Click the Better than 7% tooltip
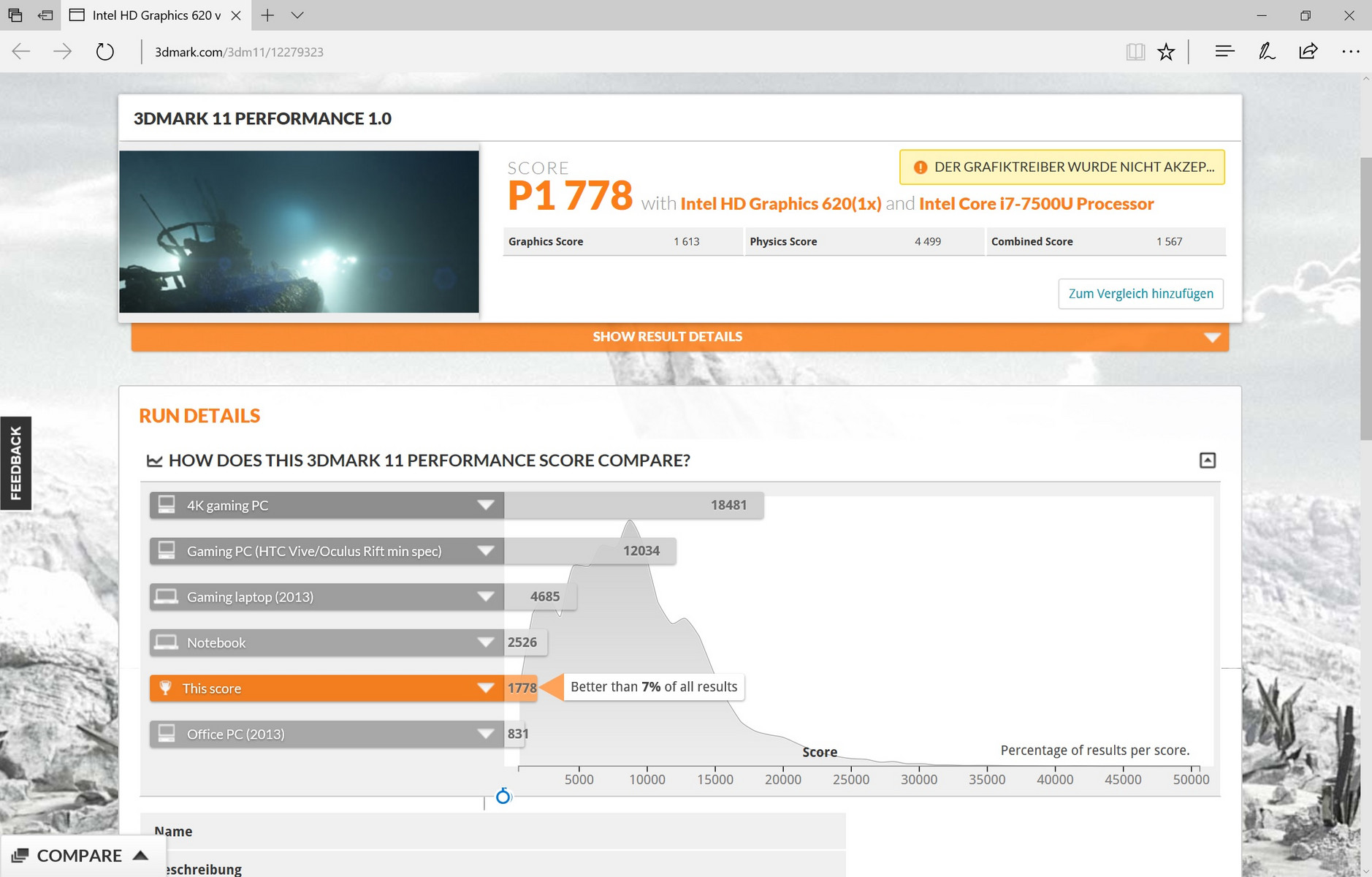This screenshot has height=877, width=1372. point(654,687)
